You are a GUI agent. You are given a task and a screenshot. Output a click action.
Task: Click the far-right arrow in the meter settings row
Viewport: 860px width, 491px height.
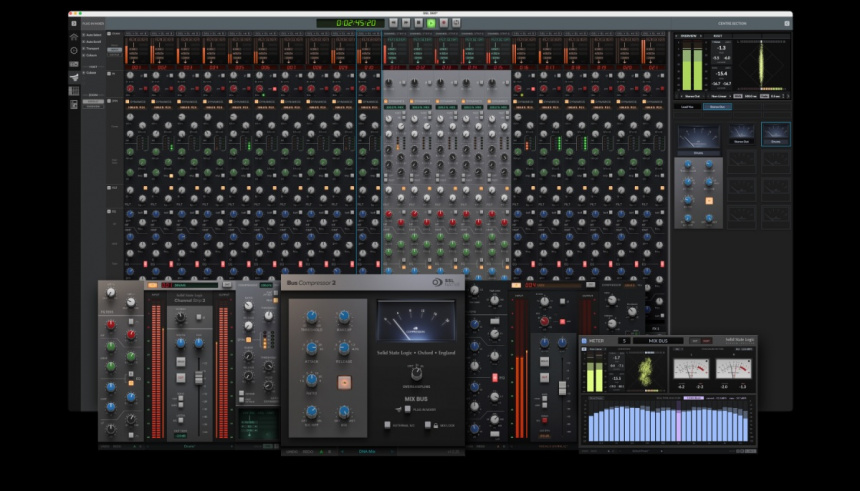click(x=788, y=96)
